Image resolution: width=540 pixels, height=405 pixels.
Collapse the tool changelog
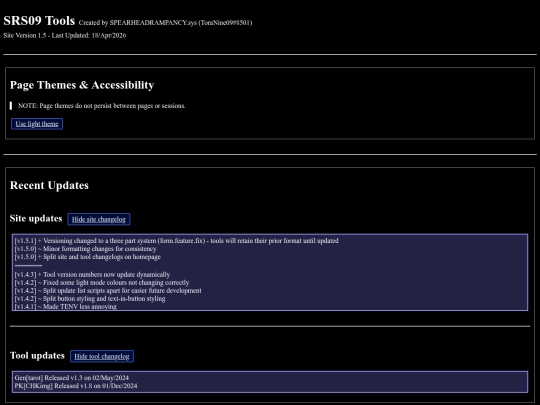102,356
